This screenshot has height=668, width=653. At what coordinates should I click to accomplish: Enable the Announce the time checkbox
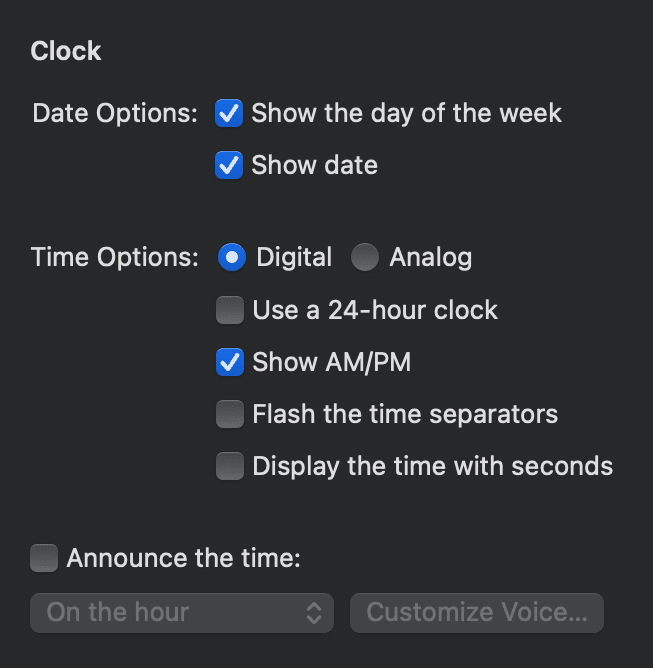coord(44,558)
